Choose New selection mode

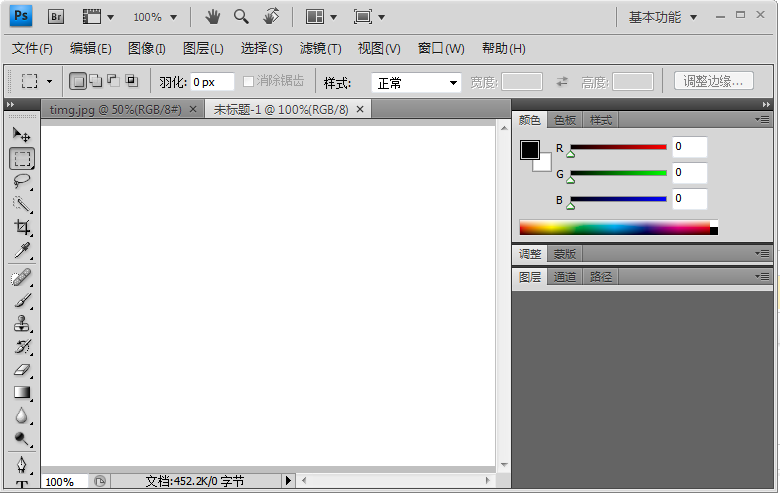click(x=78, y=81)
